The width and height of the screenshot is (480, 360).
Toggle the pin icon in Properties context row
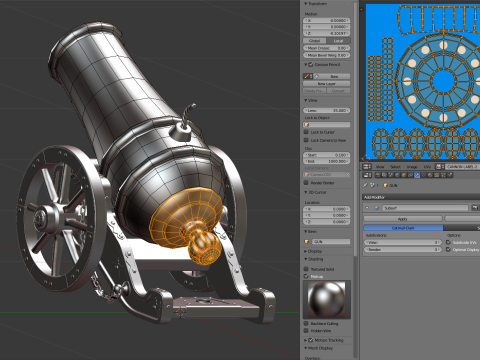365,185
